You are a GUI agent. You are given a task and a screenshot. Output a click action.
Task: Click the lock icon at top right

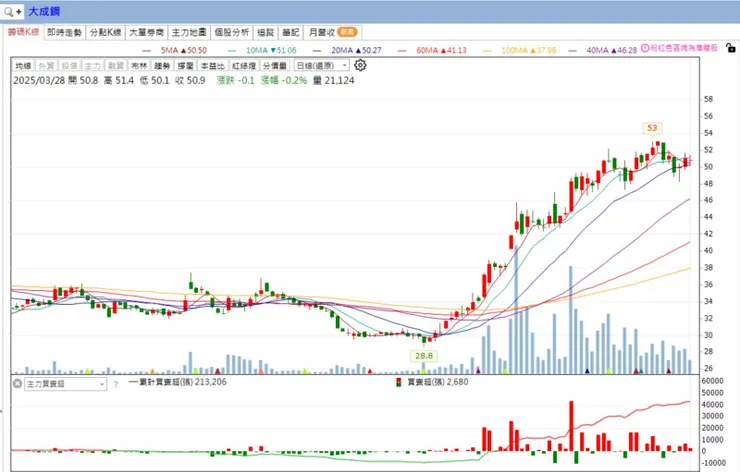pos(731,48)
